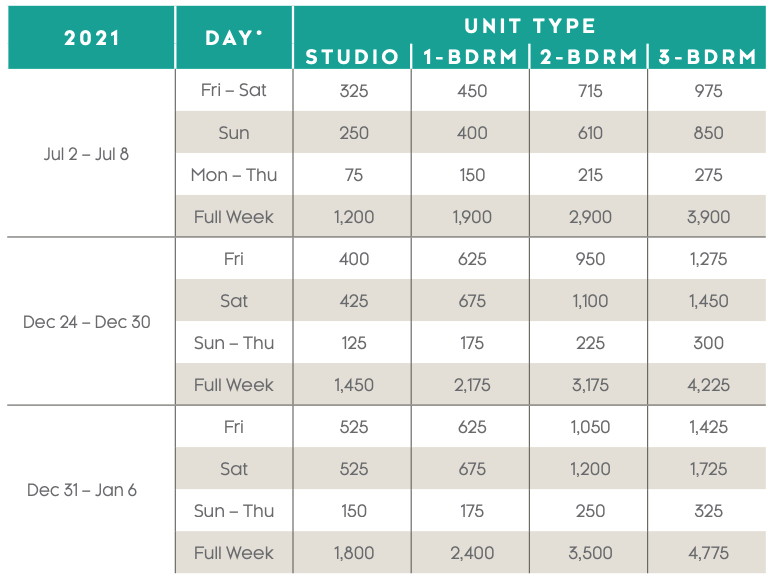The image size is (775, 587).
Task: Click the 2-bedroom value 3,175
Action: point(590,385)
